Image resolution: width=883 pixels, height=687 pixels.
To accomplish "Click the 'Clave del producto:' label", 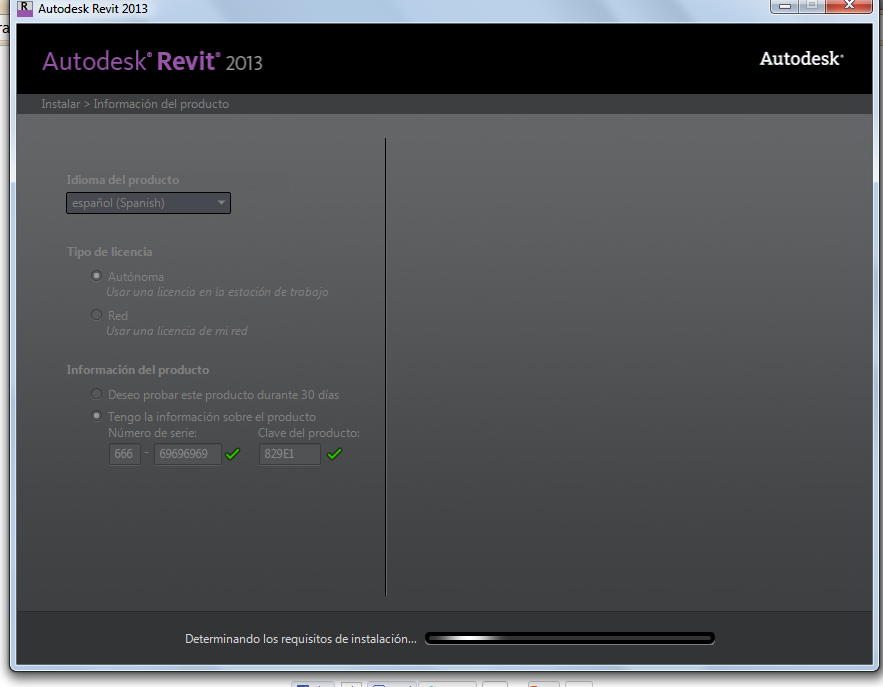I will (309, 433).
